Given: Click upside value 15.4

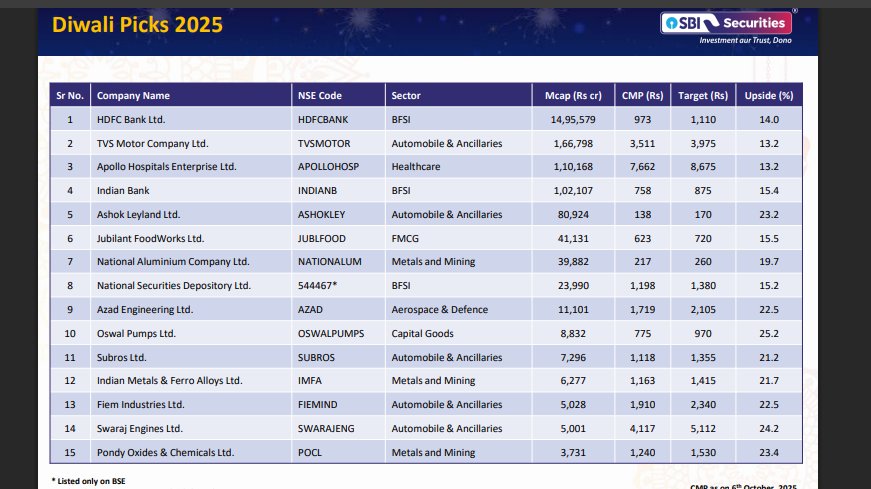Looking at the screenshot, I should pos(769,191).
